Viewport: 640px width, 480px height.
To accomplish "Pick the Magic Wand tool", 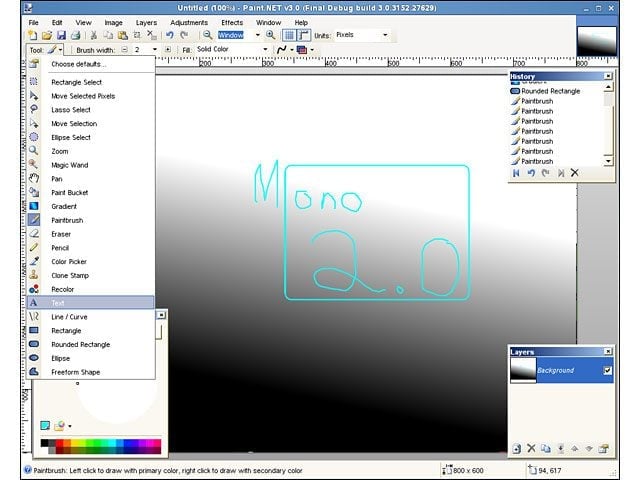I will [x=91, y=165].
